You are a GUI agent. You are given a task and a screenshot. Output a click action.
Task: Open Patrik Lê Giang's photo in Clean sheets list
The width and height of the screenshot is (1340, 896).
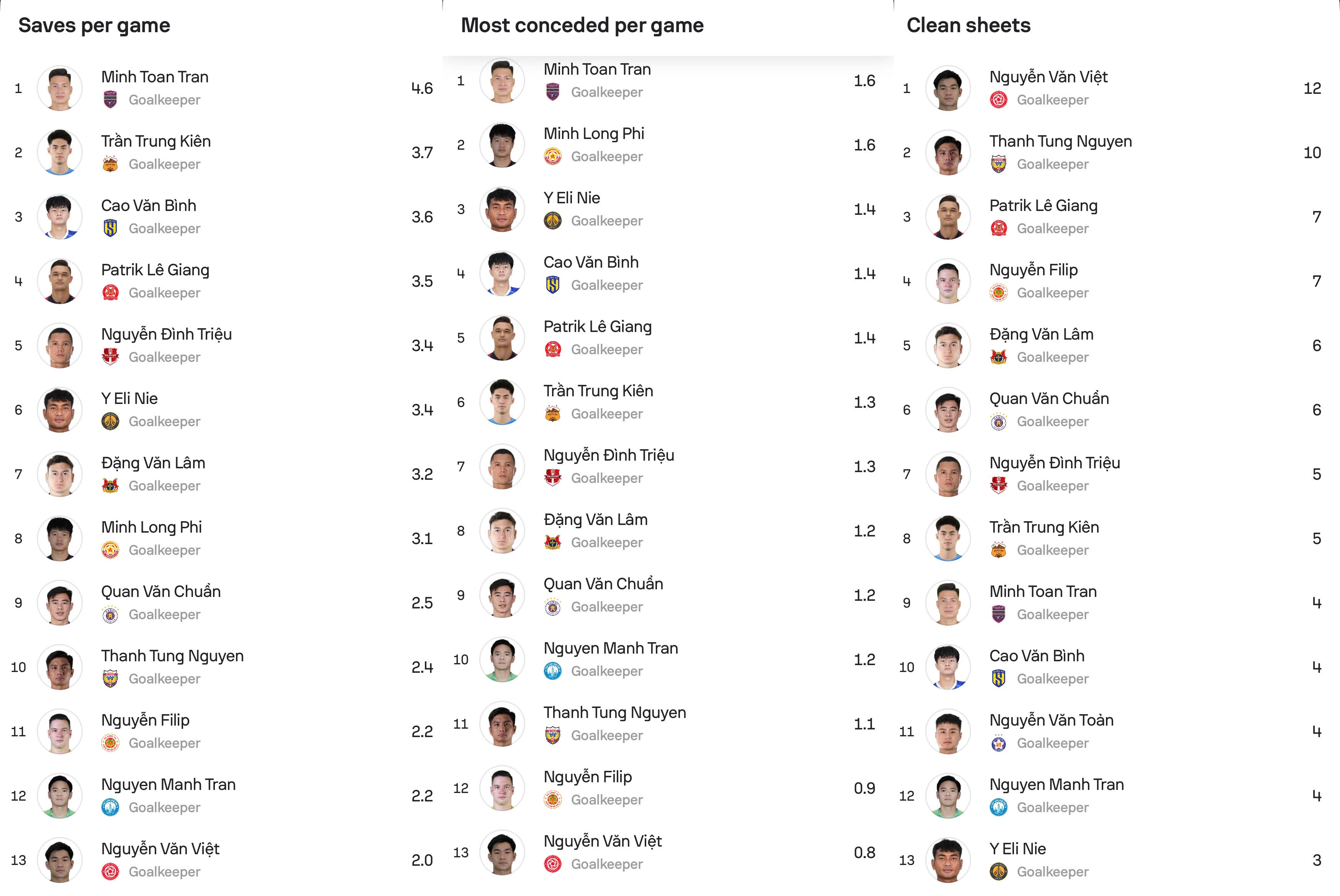[948, 217]
